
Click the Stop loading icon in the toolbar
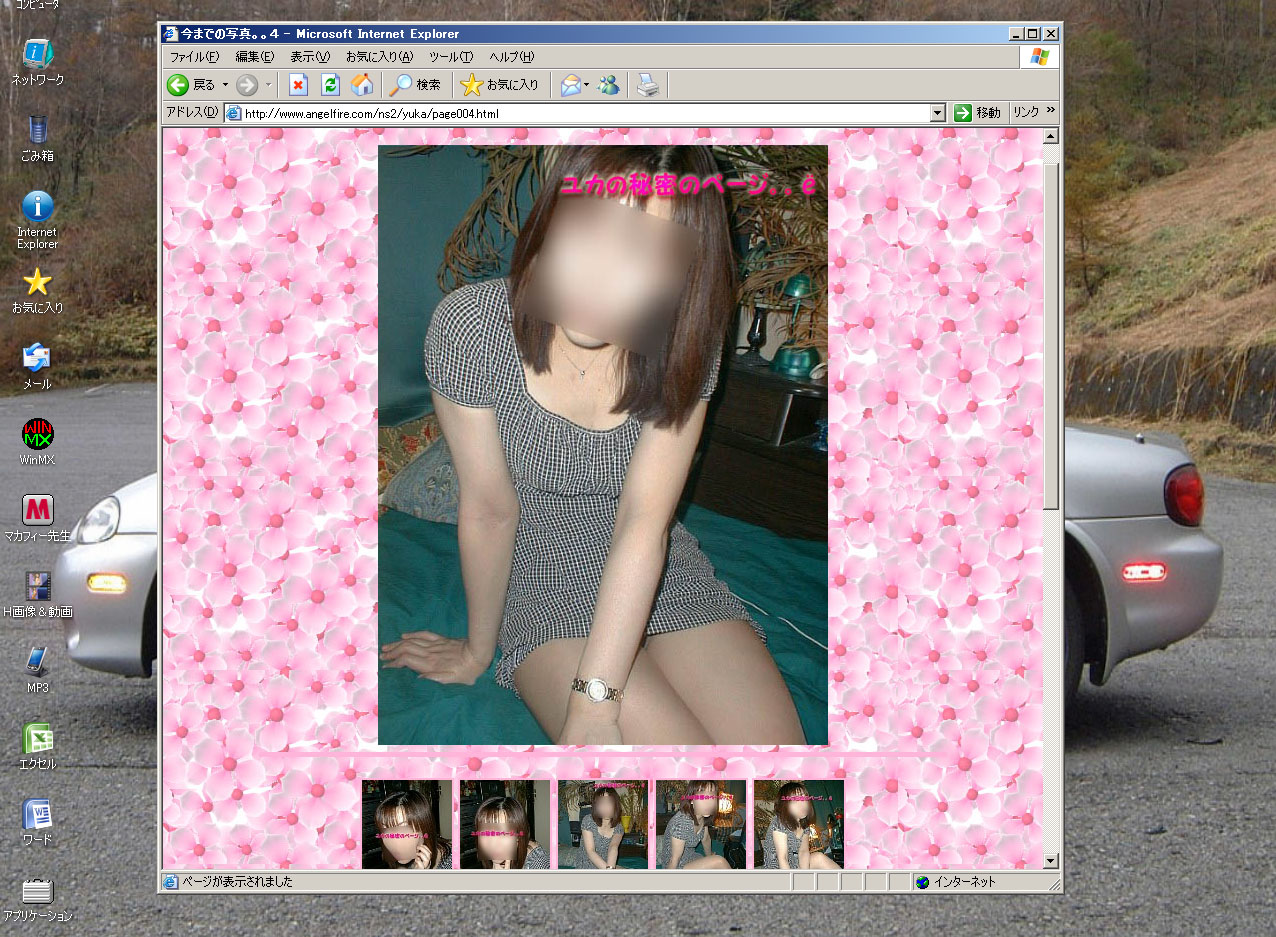tap(298, 85)
